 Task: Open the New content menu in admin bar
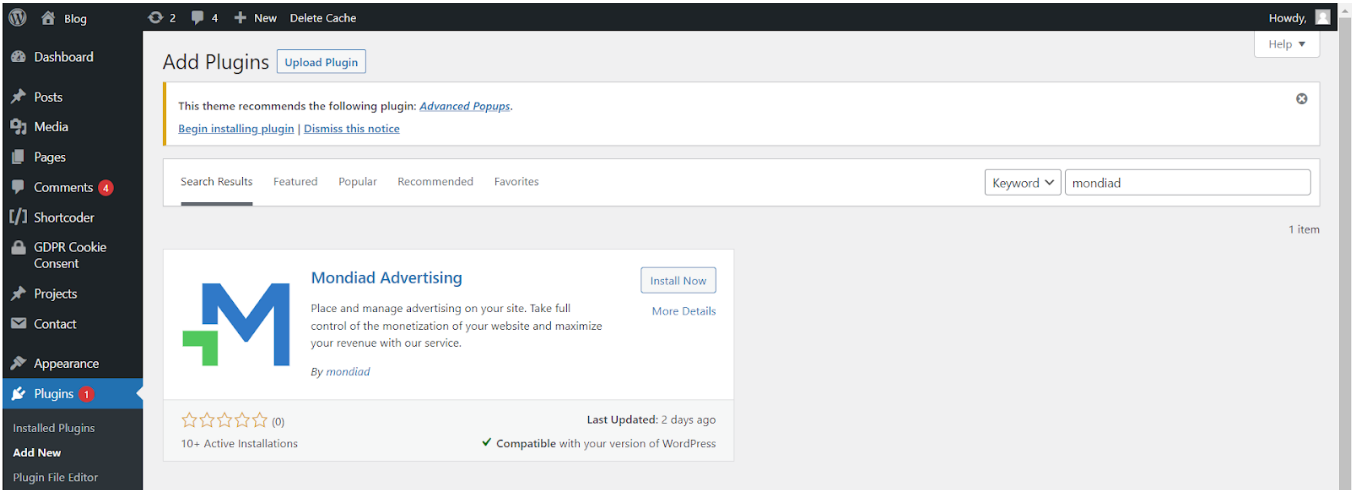click(x=255, y=18)
